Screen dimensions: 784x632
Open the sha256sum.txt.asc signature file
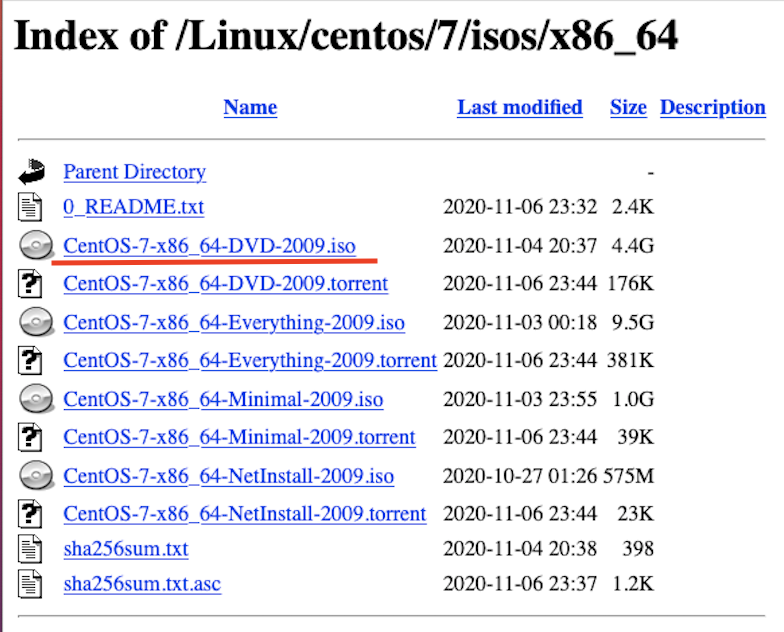[142, 584]
